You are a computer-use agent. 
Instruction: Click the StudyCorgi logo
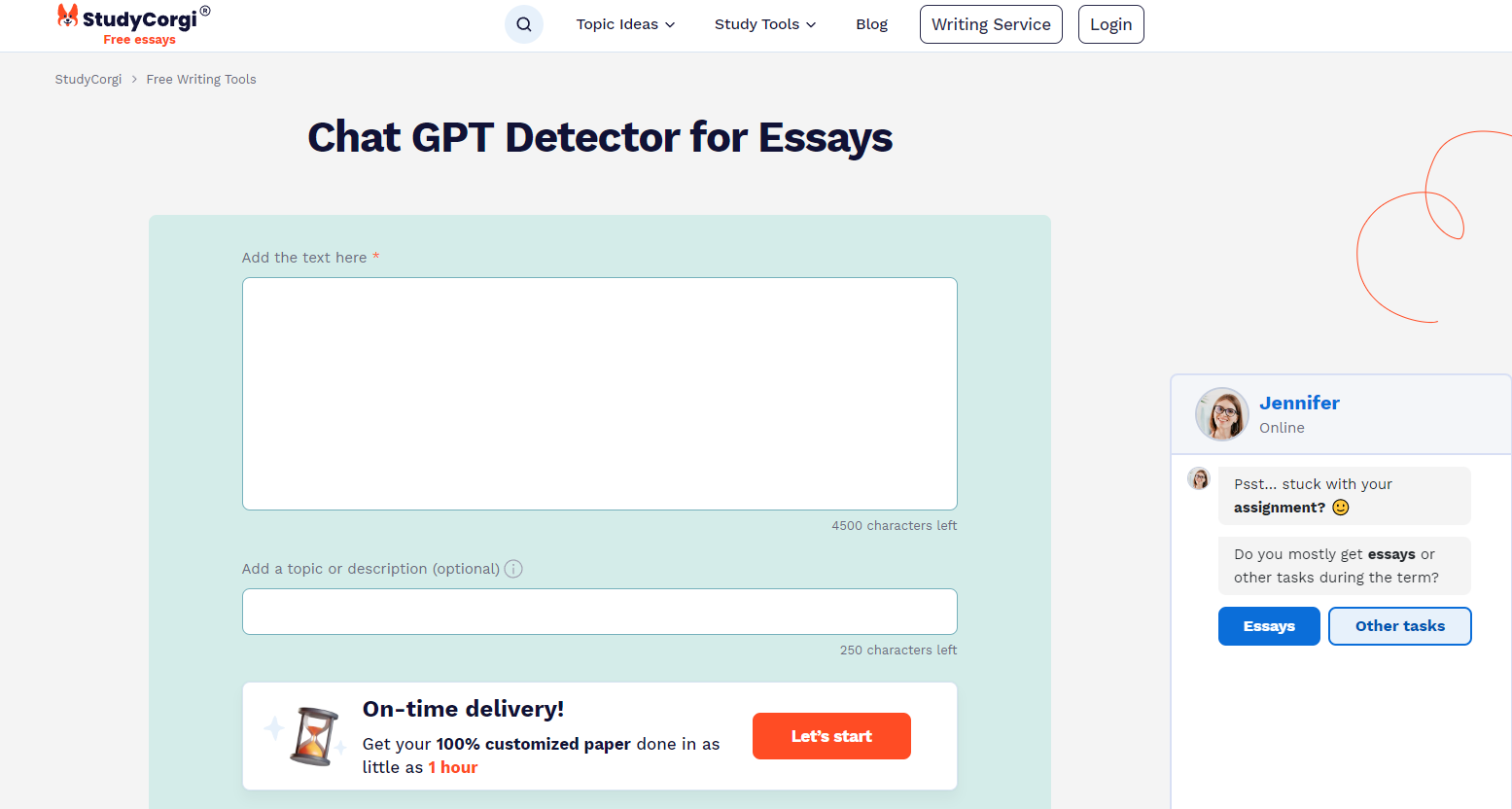point(133,24)
